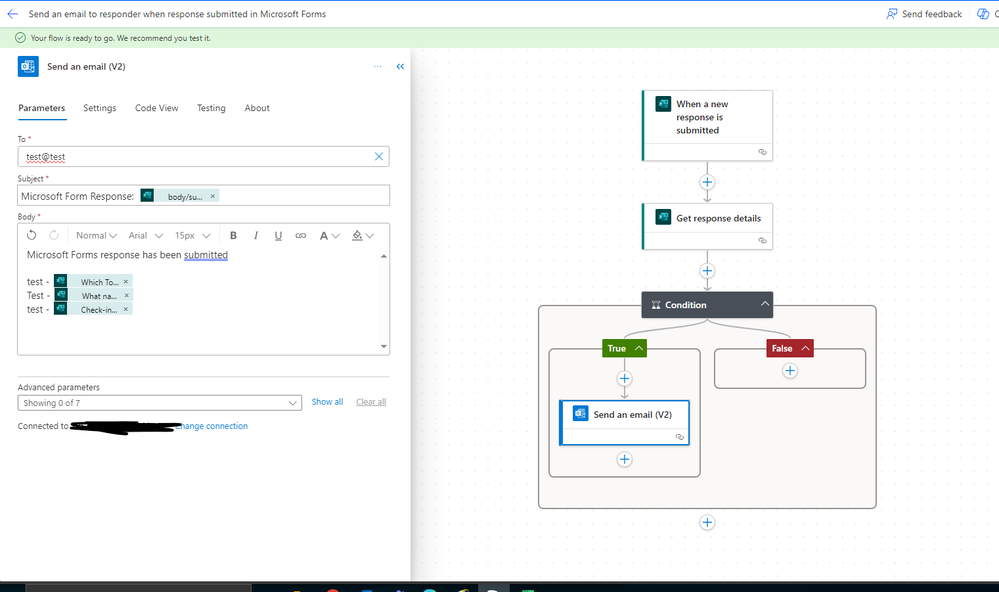
Task: Click the To field containing test@test
Action: 203,157
